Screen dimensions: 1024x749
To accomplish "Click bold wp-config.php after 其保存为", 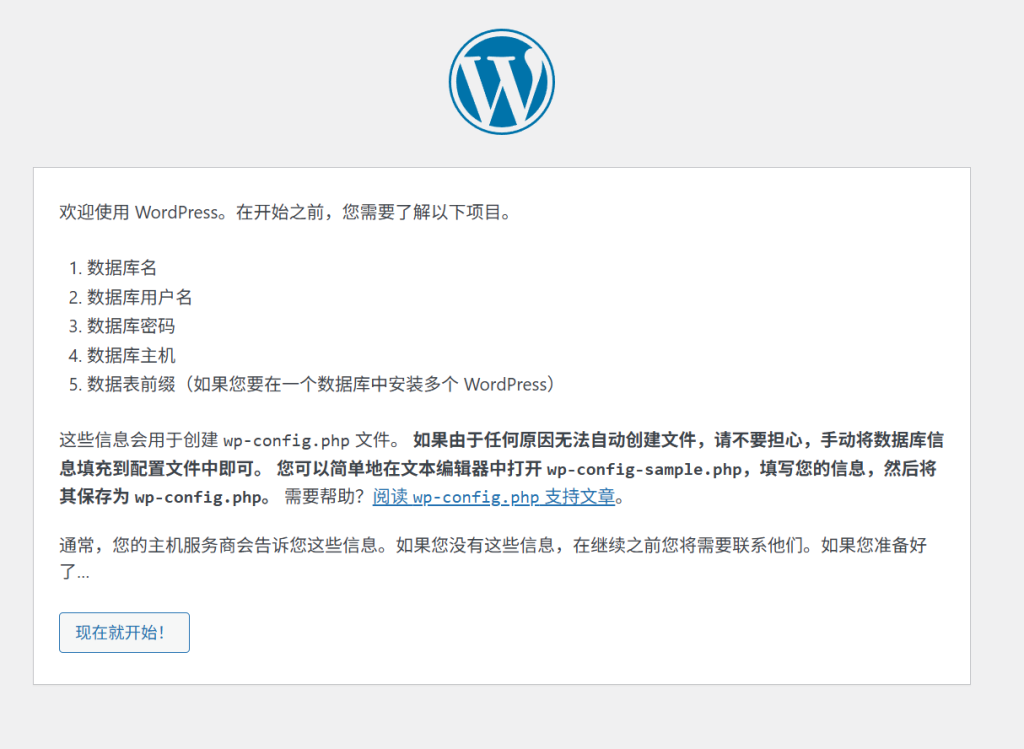I will [x=195, y=497].
